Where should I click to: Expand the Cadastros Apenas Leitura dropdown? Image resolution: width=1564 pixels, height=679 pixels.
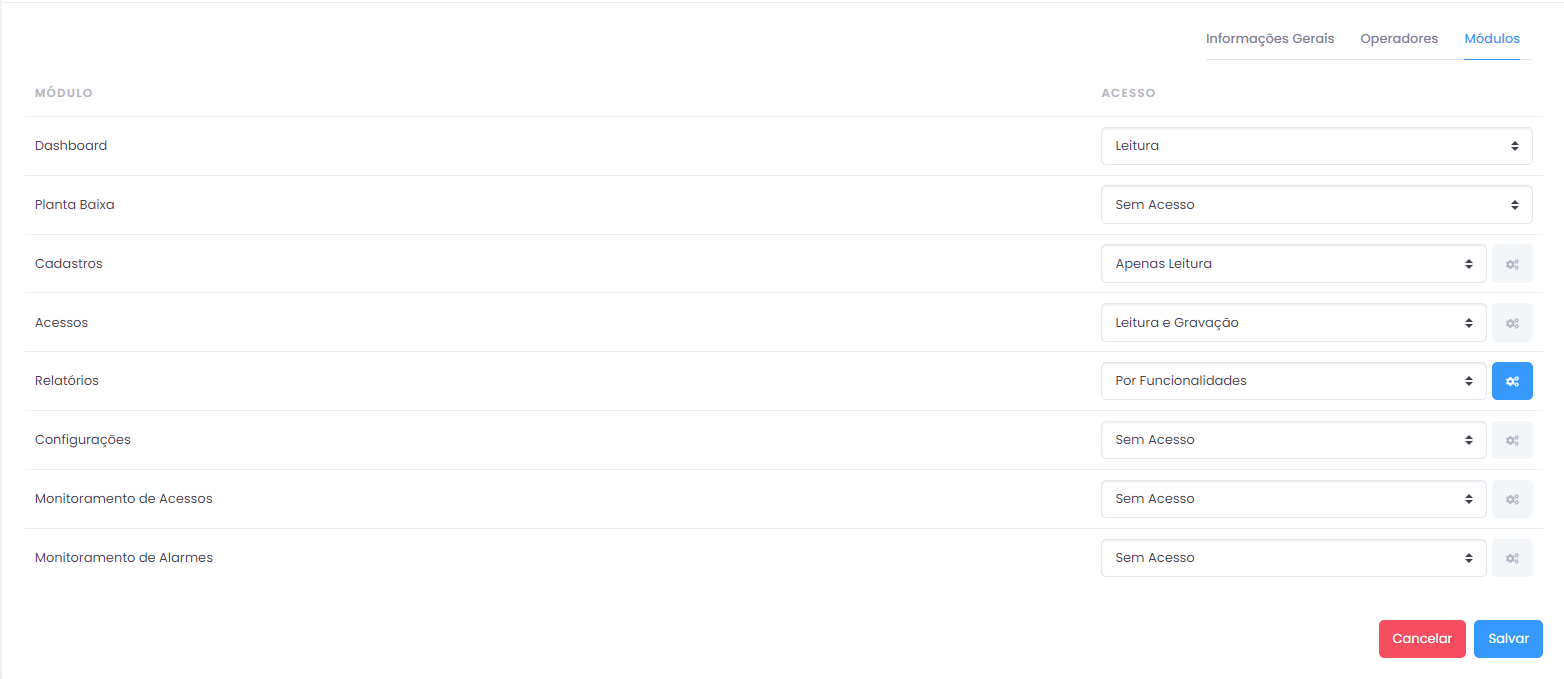coord(1293,264)
